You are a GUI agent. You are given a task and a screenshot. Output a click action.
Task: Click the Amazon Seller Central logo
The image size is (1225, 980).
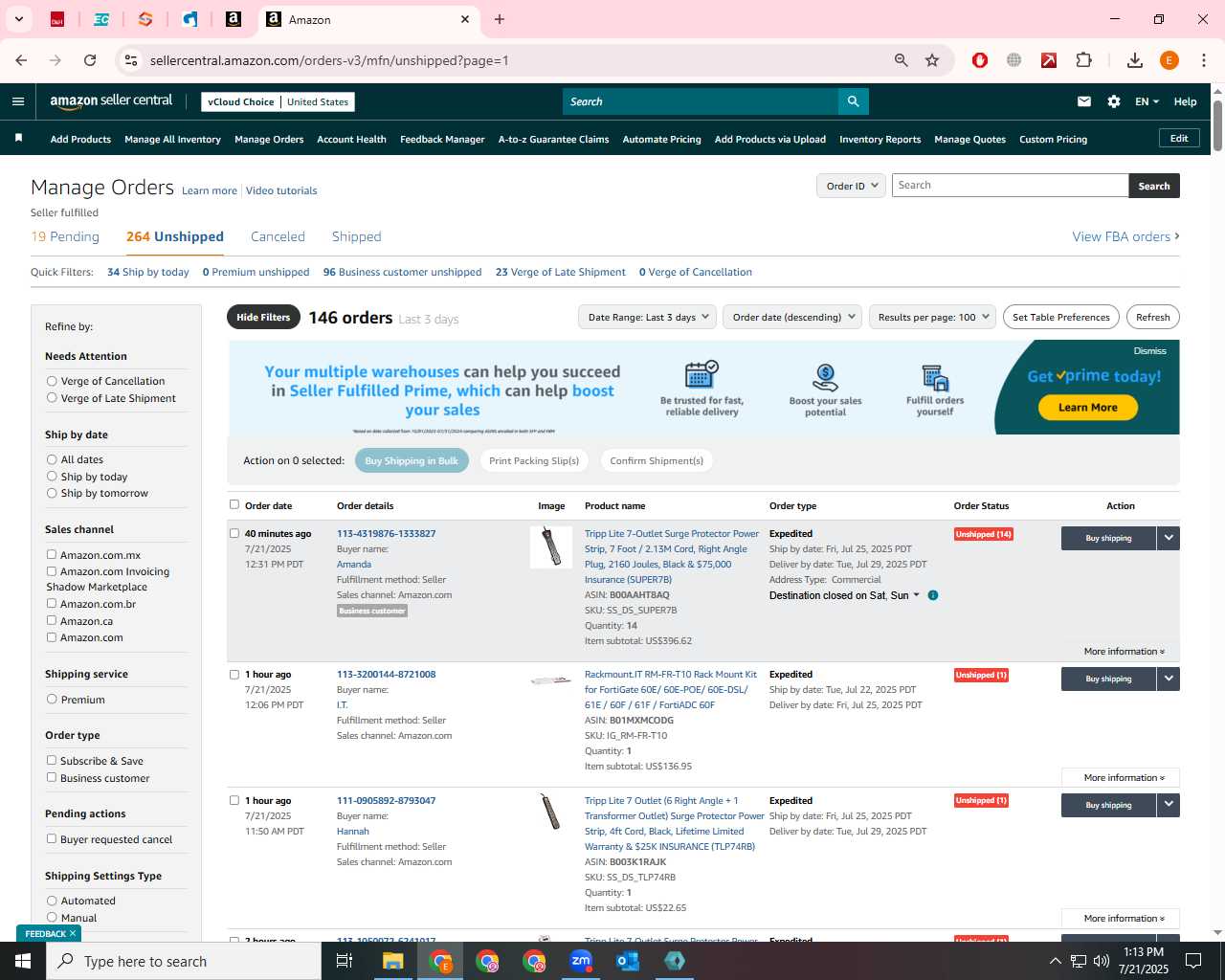[x=111, y=101]
